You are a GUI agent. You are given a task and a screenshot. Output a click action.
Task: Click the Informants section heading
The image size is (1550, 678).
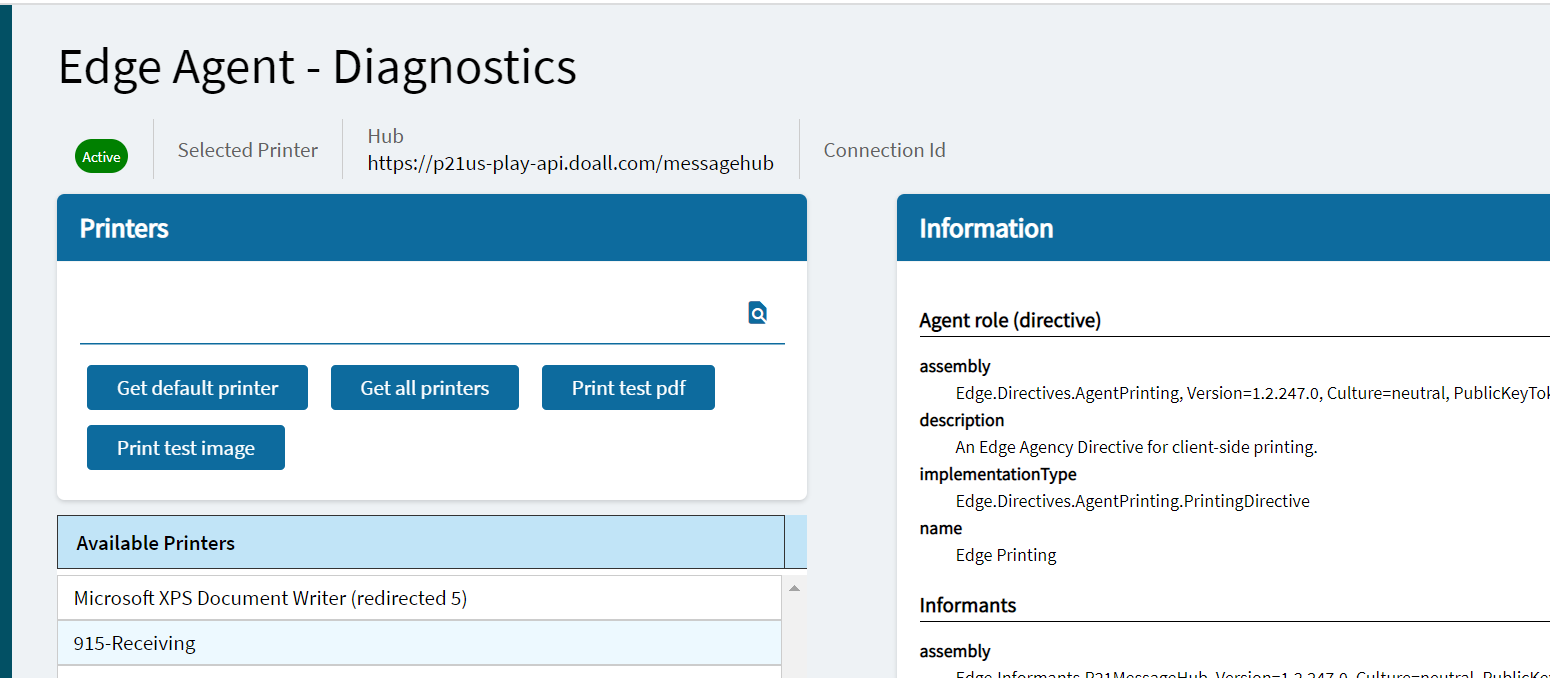(x=967, y=605)
